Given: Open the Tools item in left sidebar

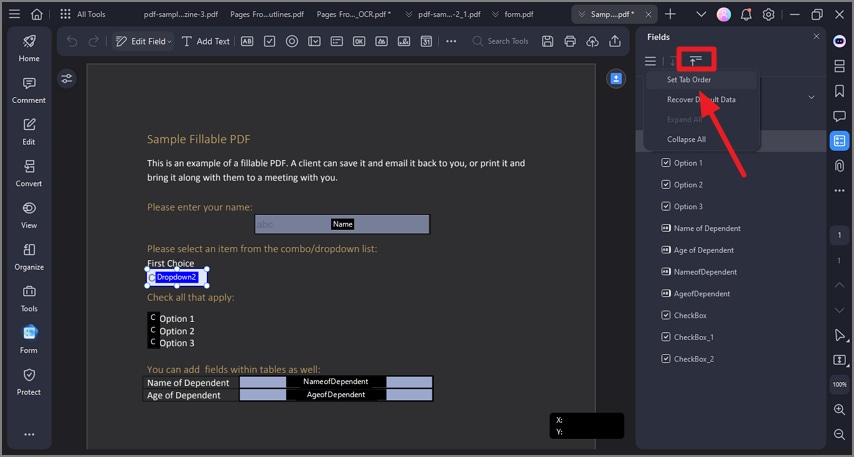Looking at the screenshot, I should 29,298.
